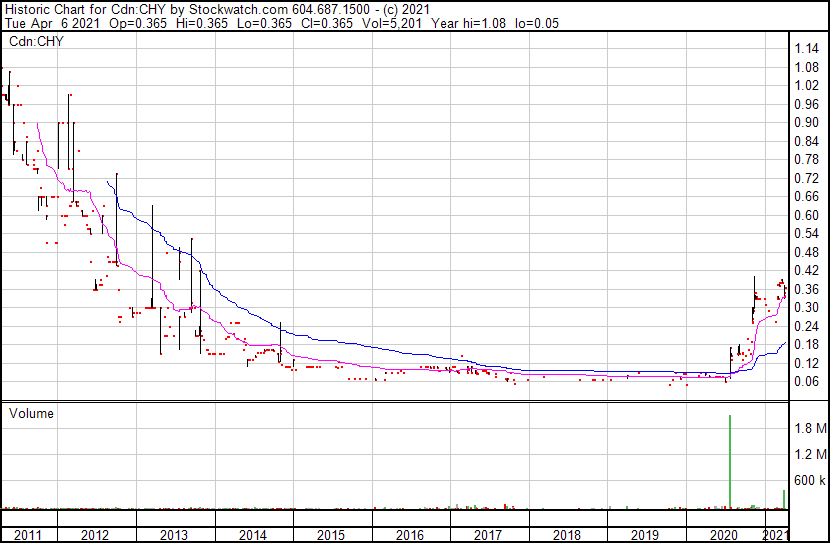The image size is (830, 543).
Task: Jump to the 2021 year marker
Action: [776, 535]
